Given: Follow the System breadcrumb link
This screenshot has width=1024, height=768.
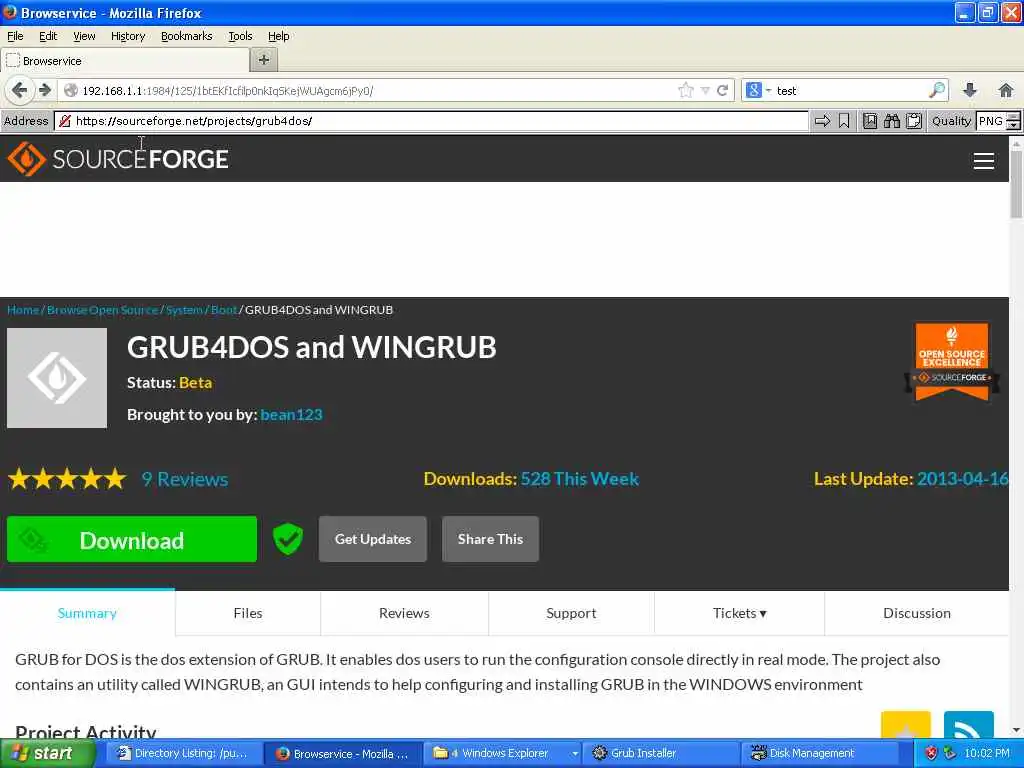Looking at the screenshot, I should point(184,310).
